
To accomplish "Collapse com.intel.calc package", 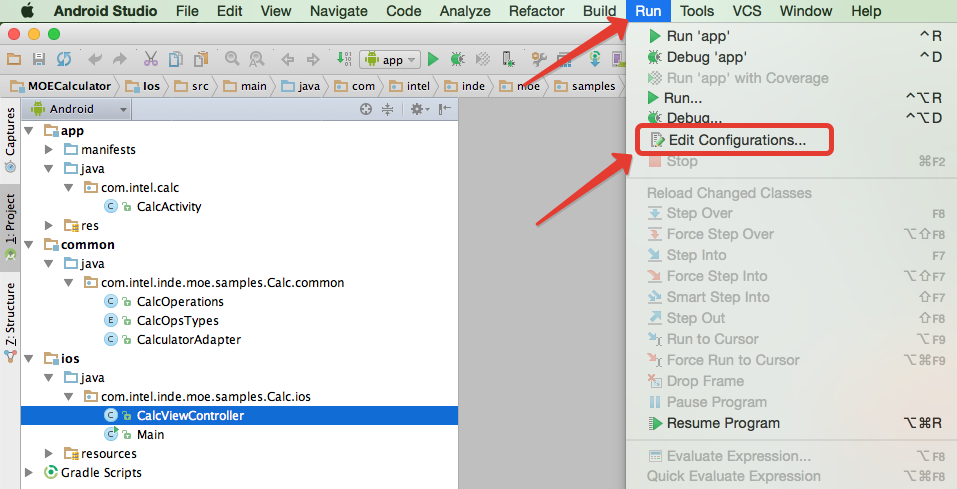I will (x=69, y=187).
